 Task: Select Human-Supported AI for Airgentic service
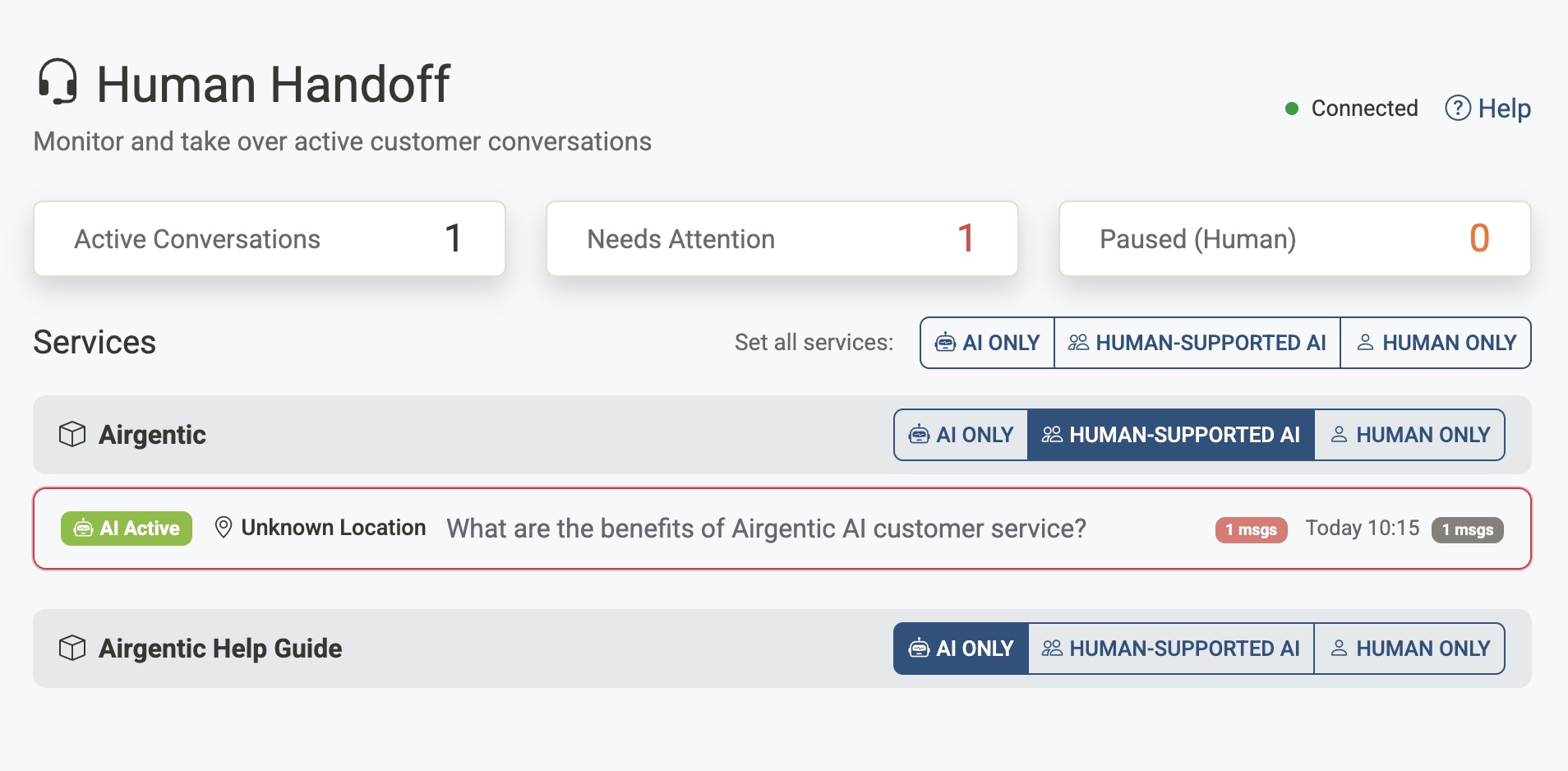(1170, 435)
